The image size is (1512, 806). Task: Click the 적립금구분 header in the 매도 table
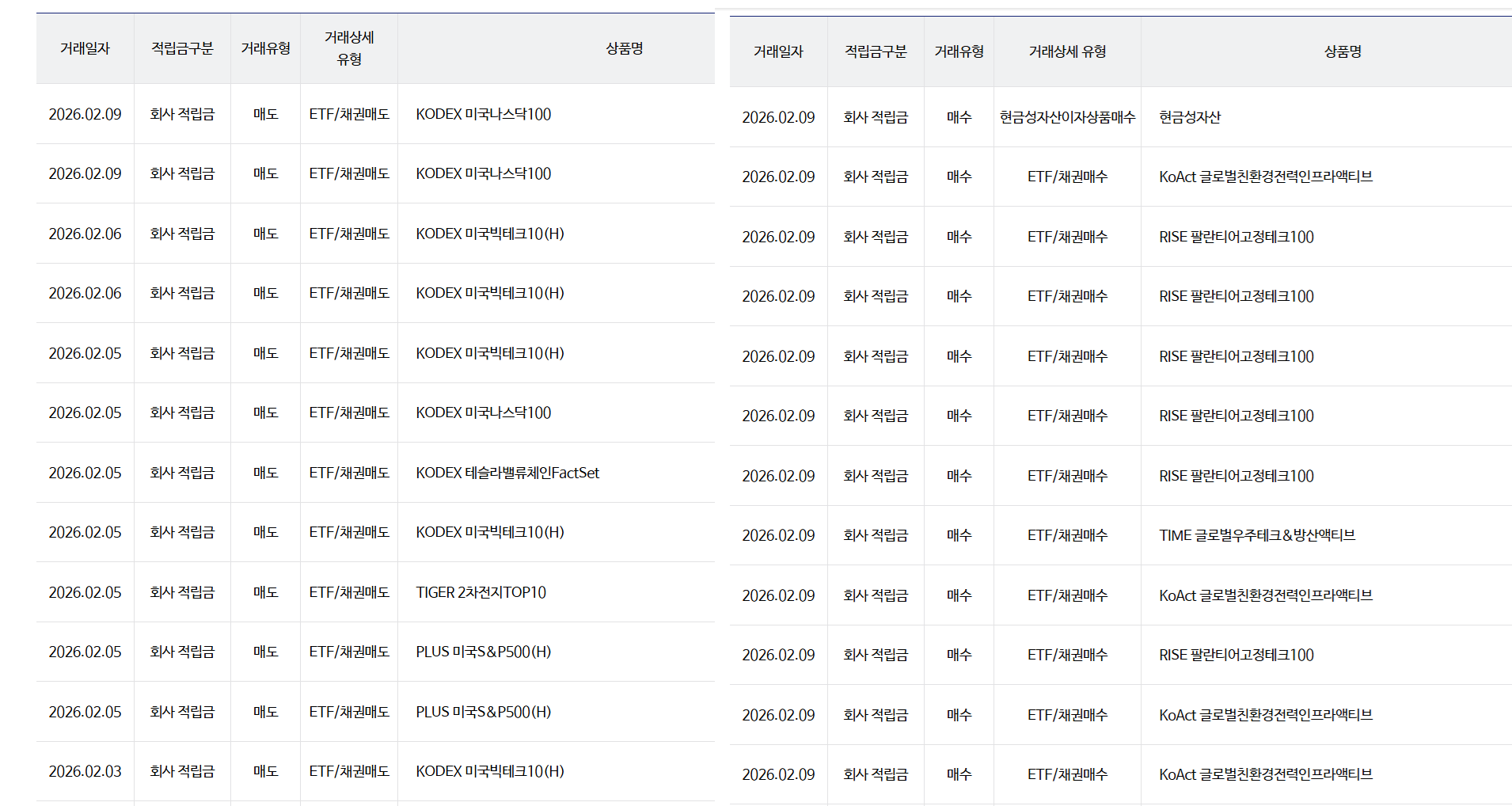[182, 48]
